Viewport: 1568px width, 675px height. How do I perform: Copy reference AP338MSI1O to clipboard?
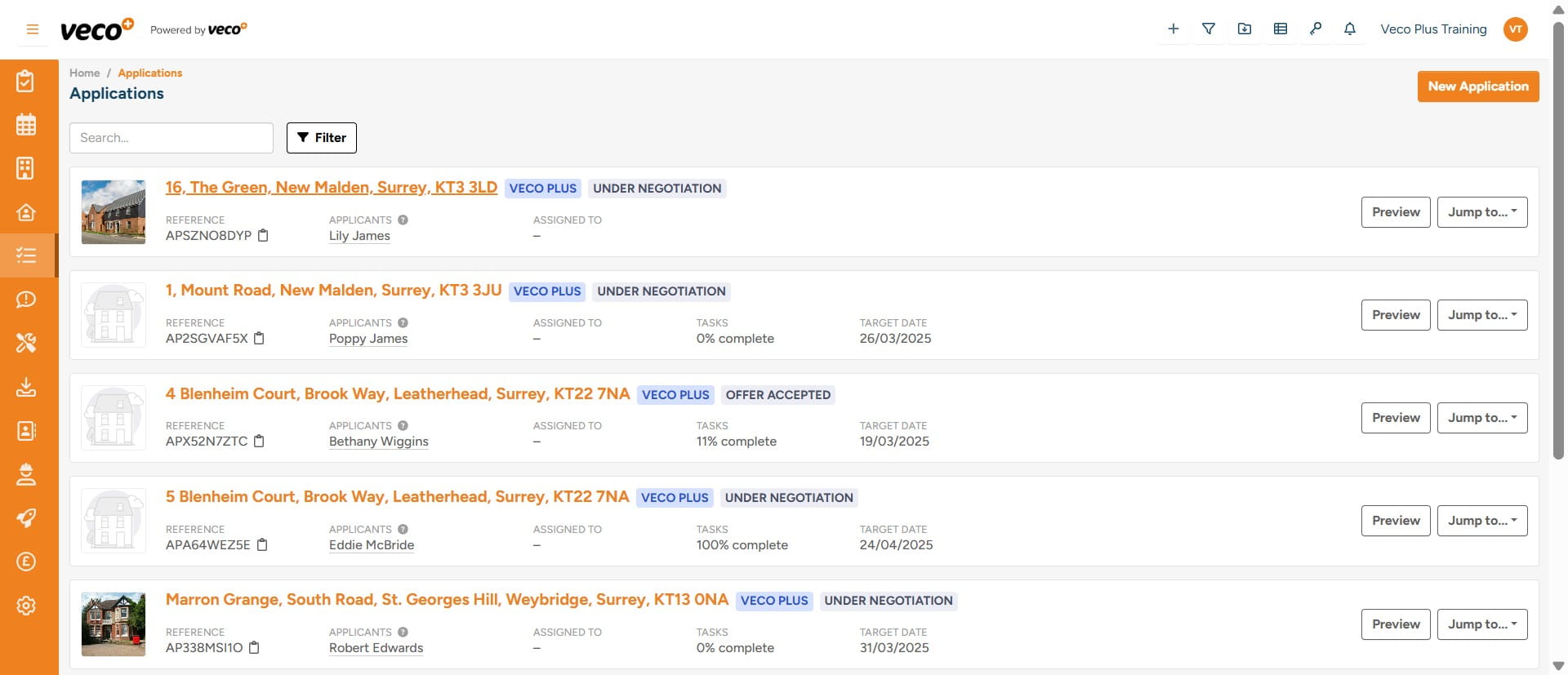click(x=254, y=648)
